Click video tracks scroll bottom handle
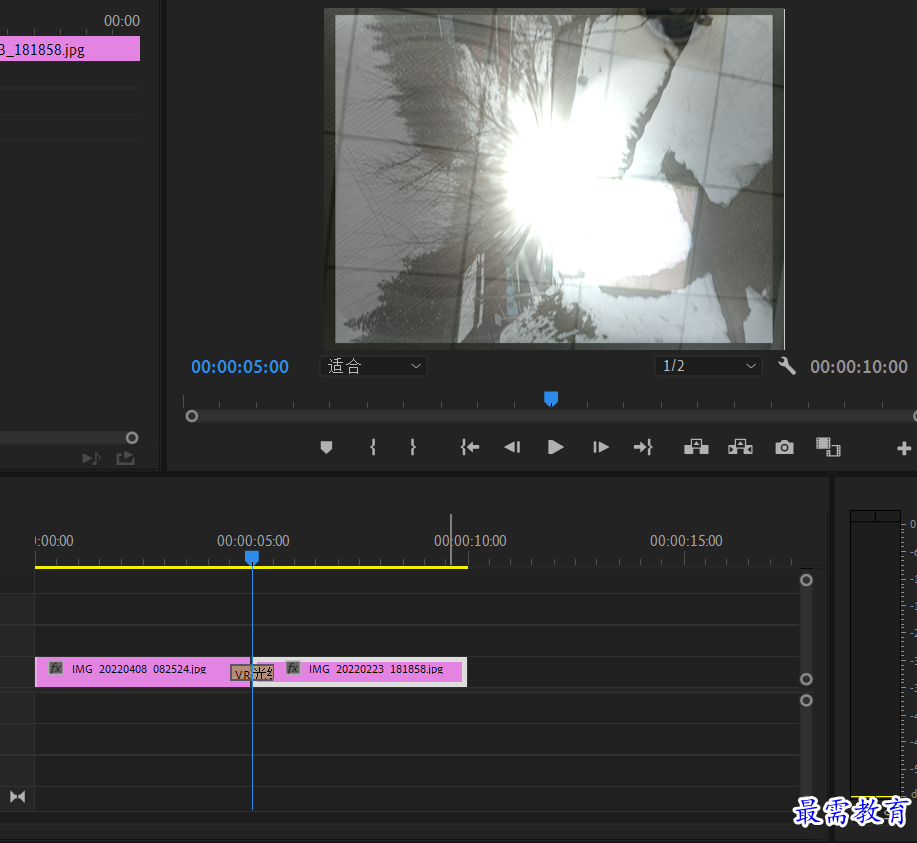This screenshot has width=917, height=843. click(806, 679)
